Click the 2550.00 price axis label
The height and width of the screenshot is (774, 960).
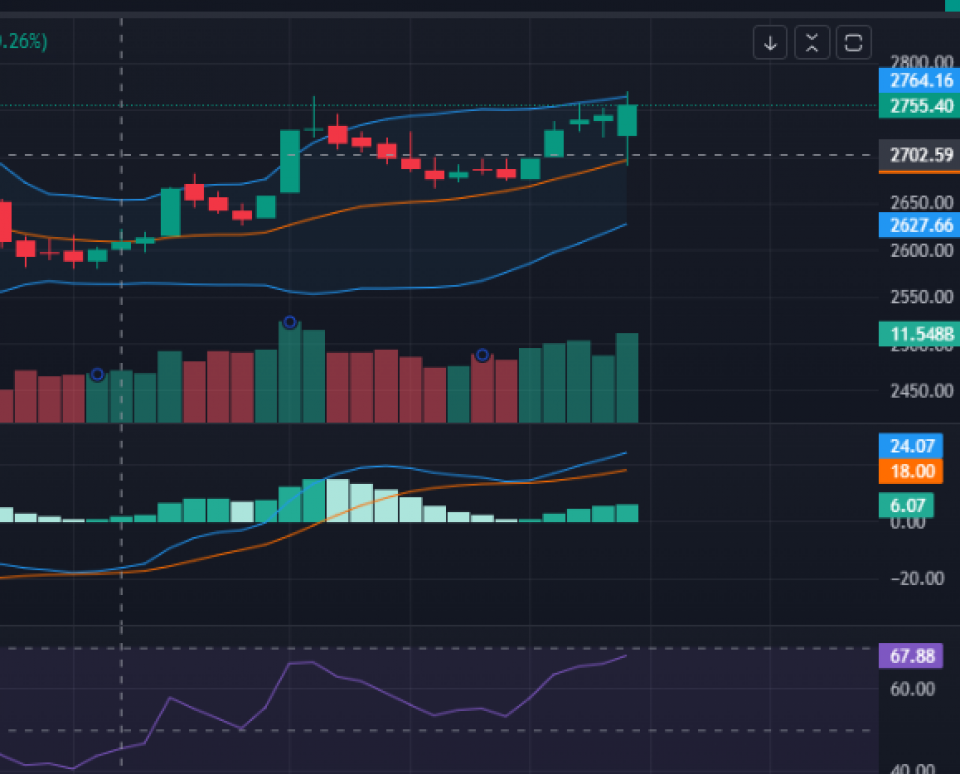(x=921, y=298)
